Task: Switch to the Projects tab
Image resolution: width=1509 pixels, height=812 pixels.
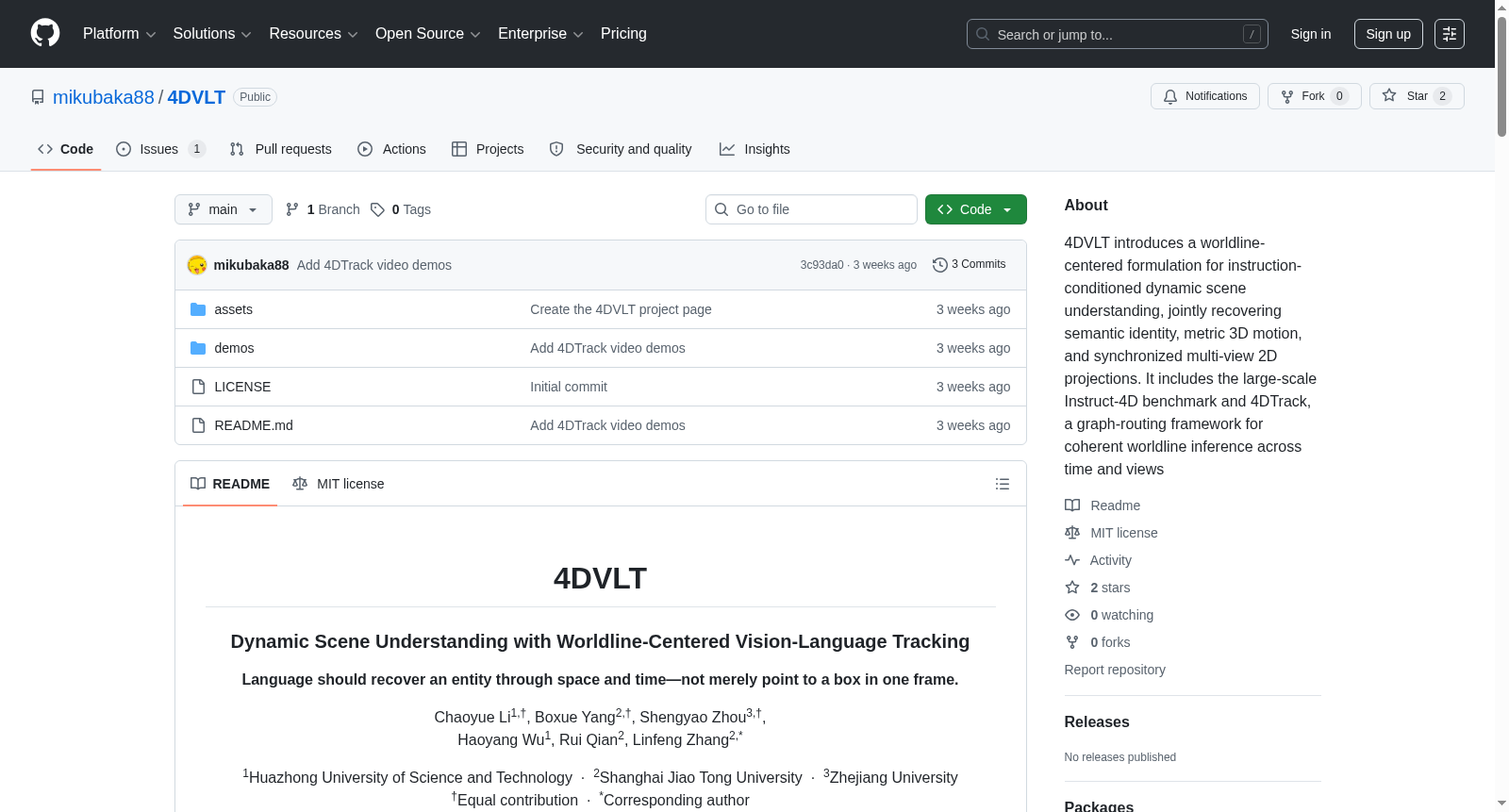Action: pyautogui.click(x=488, y=149)
